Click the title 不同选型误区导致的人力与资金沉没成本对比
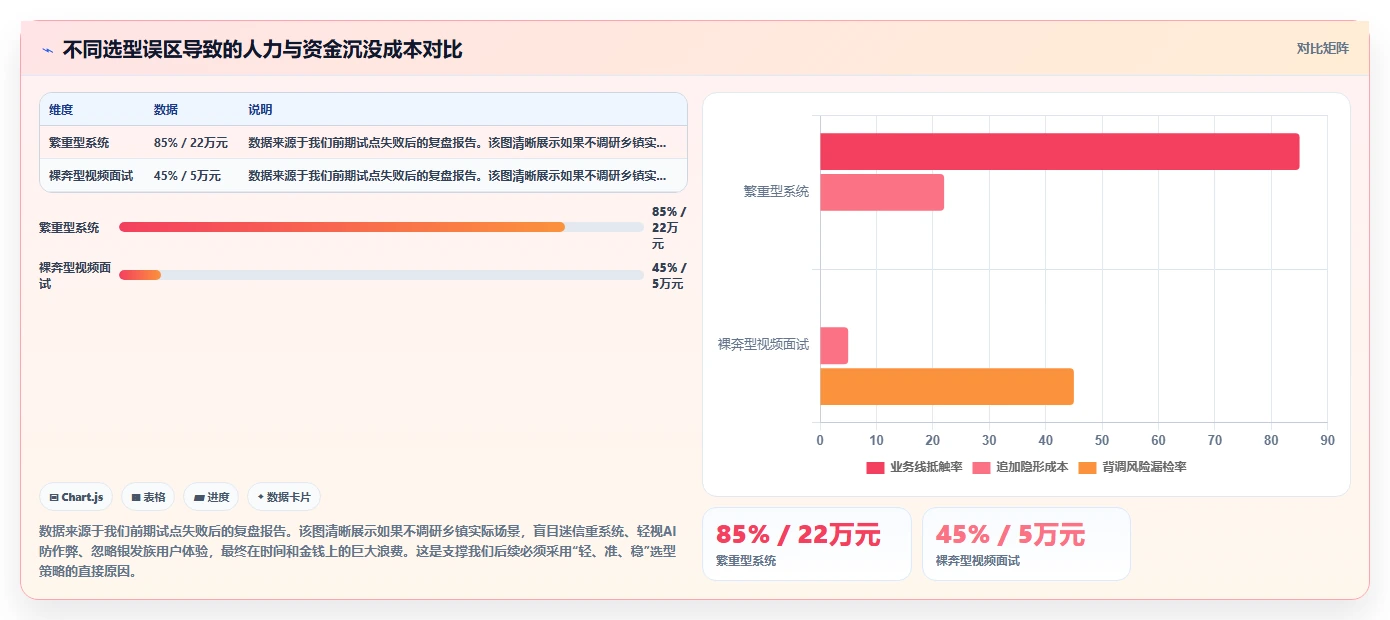The height and width of the screenshot is (620, 1390). point(262,49)
